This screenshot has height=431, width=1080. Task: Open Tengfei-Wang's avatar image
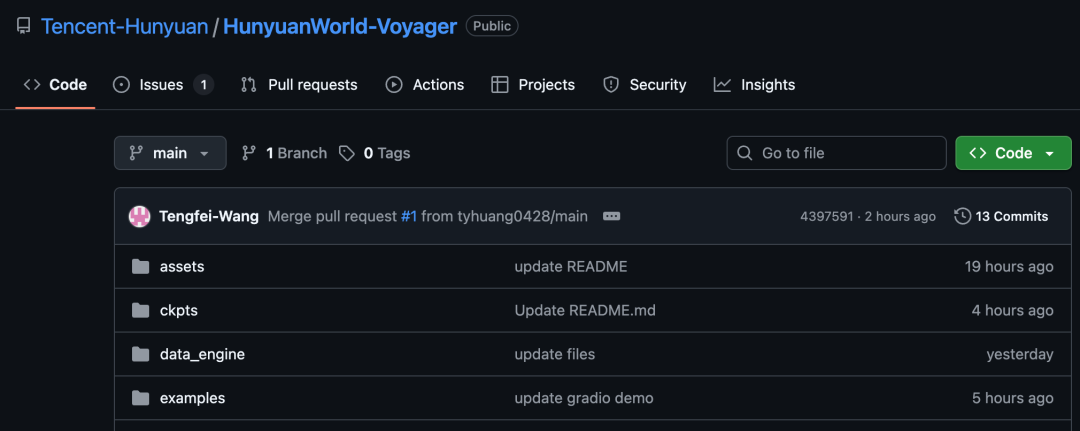click(x=140, y=216)
